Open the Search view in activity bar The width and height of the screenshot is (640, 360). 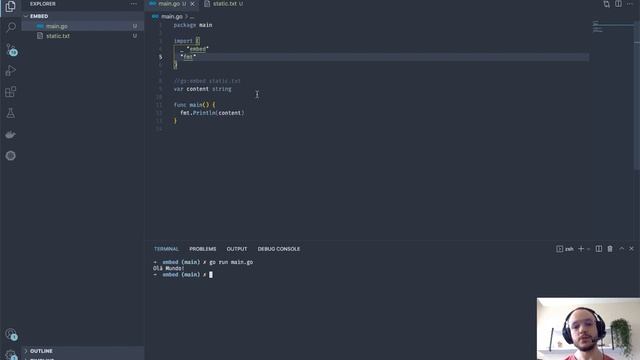click(x=11, y=27)
